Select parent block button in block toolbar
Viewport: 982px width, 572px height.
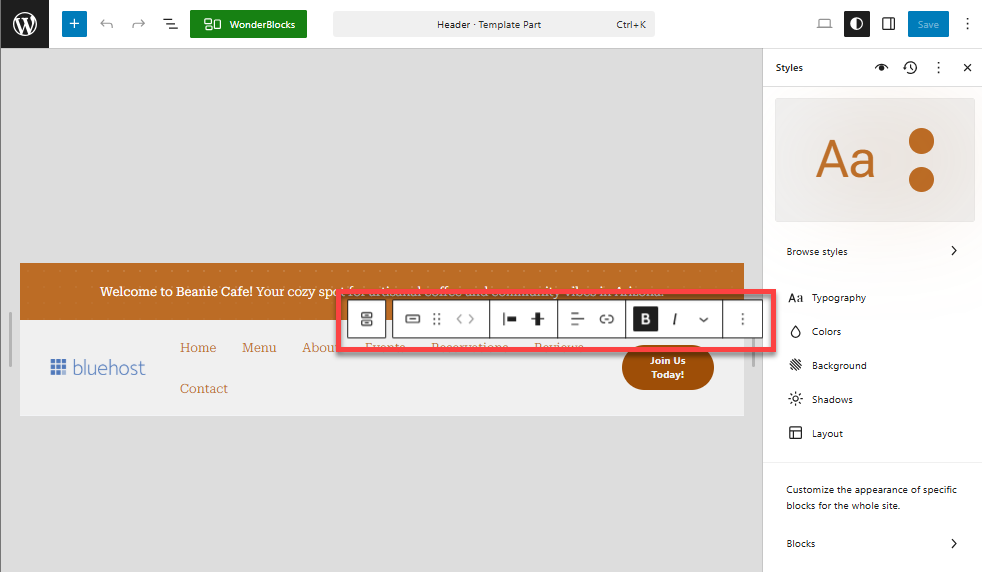tap(366, 319)
